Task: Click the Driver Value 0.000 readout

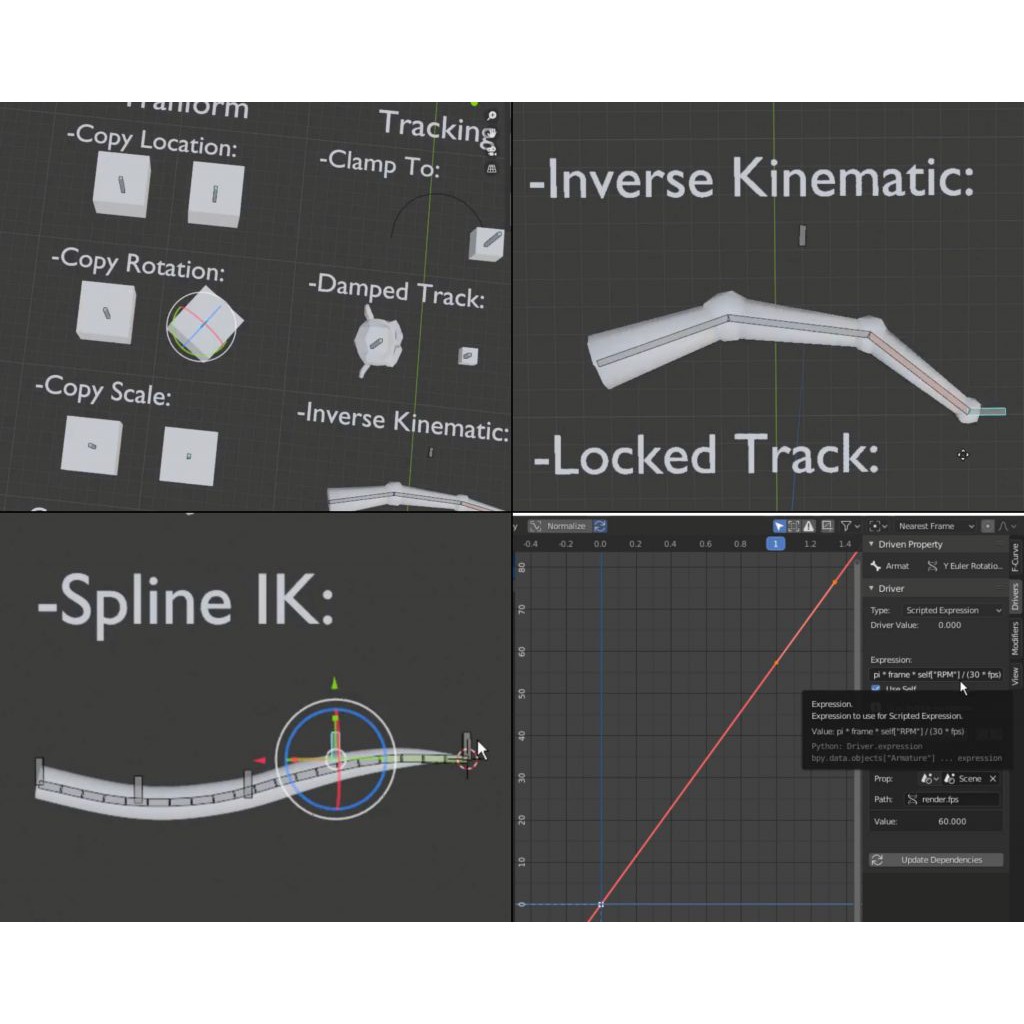Action: click(x=950, y=625)
